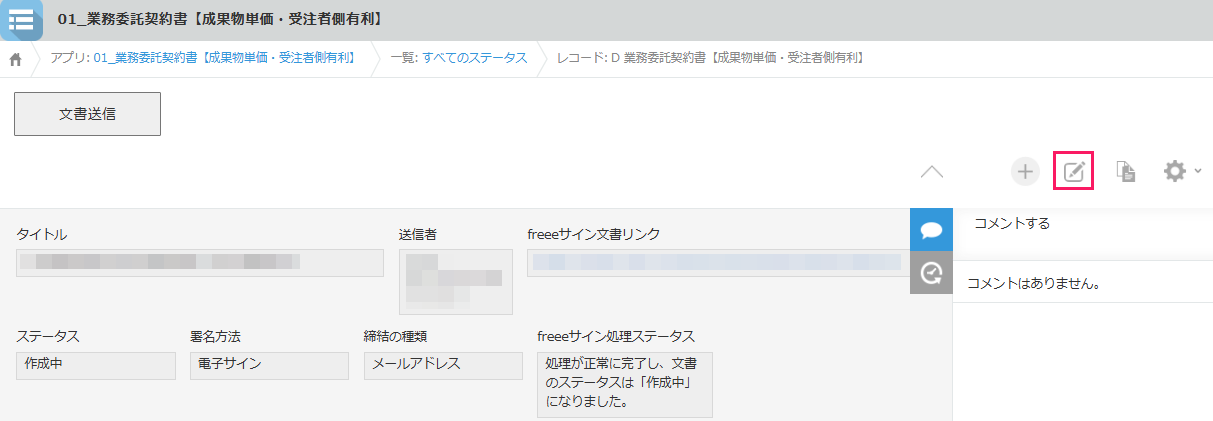Click the 署名方法 field label
The width and height of the screenshot is (1213, 421).
[x=215, y=336]
